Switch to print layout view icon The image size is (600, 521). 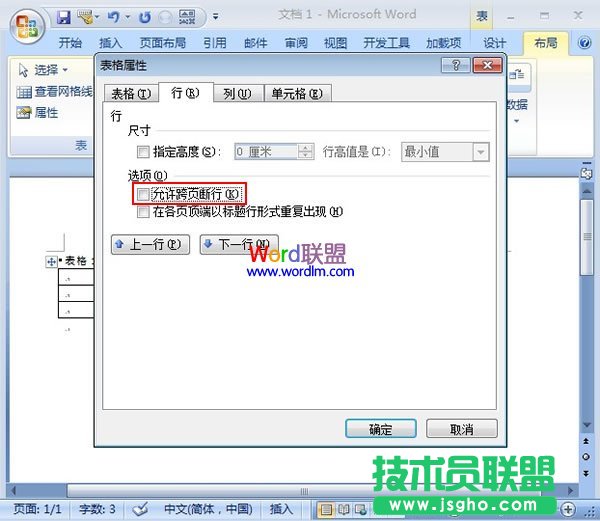(x=326, y=510)
